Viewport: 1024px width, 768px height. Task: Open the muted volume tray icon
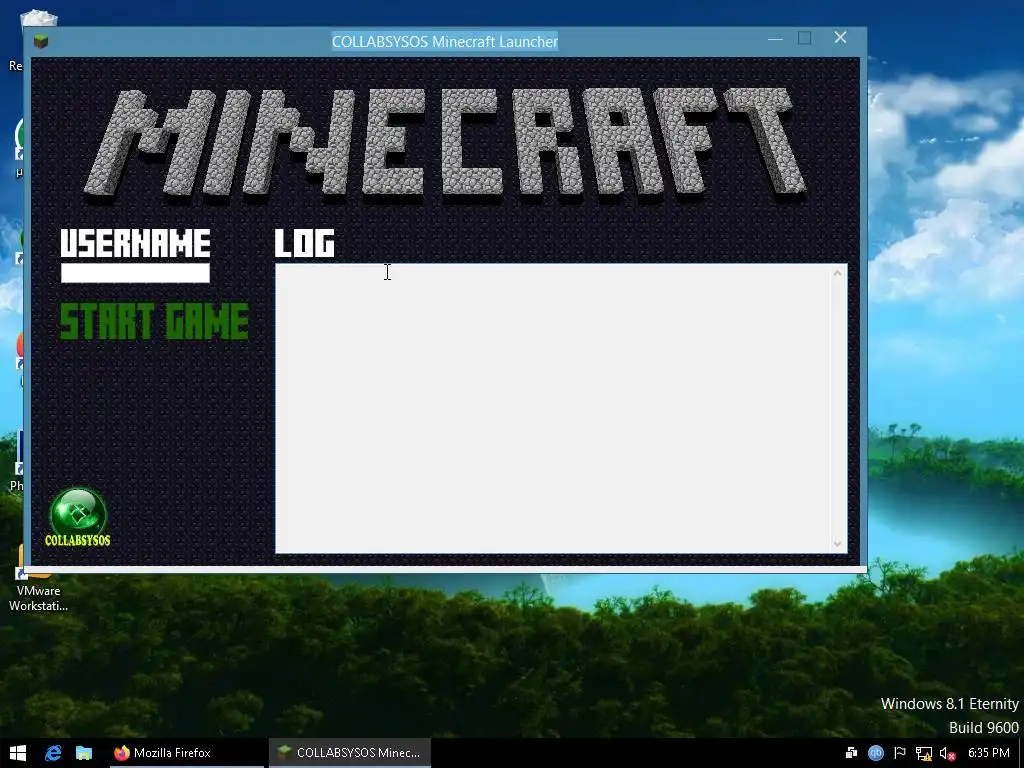(x=947, y=753)
